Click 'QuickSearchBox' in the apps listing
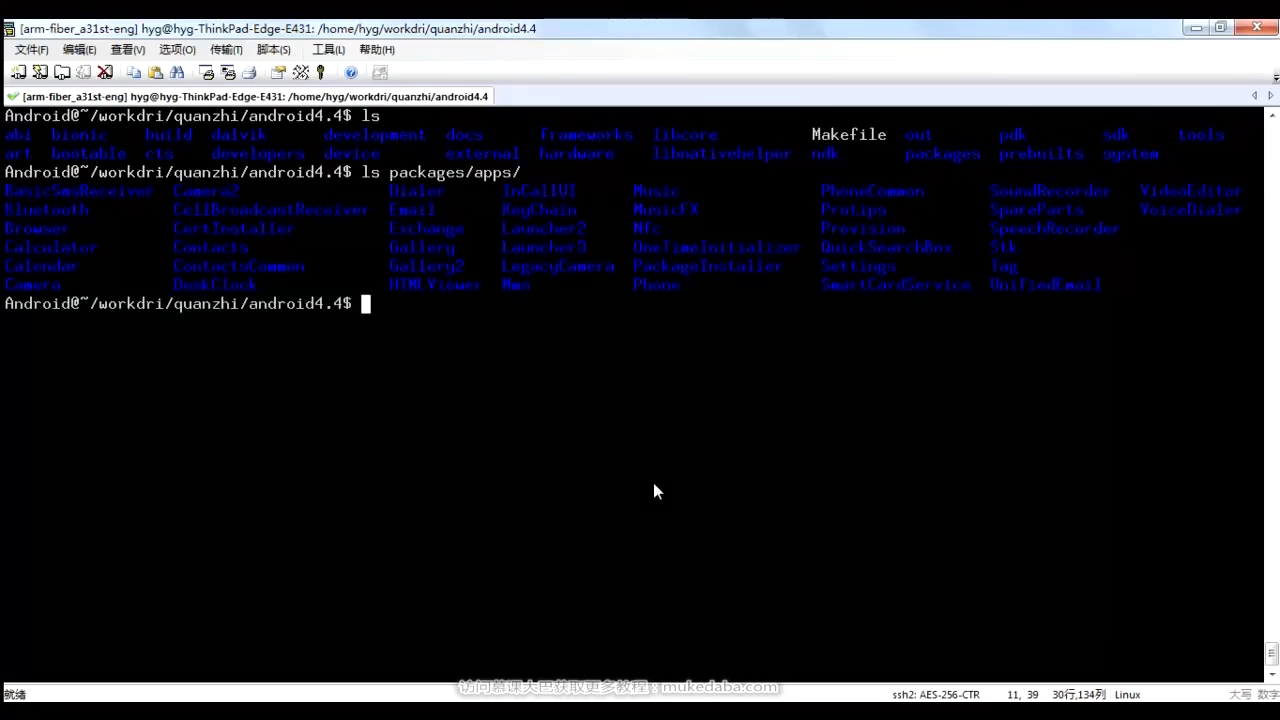This screenshot has width=1280, height=720. pos(886,247)
